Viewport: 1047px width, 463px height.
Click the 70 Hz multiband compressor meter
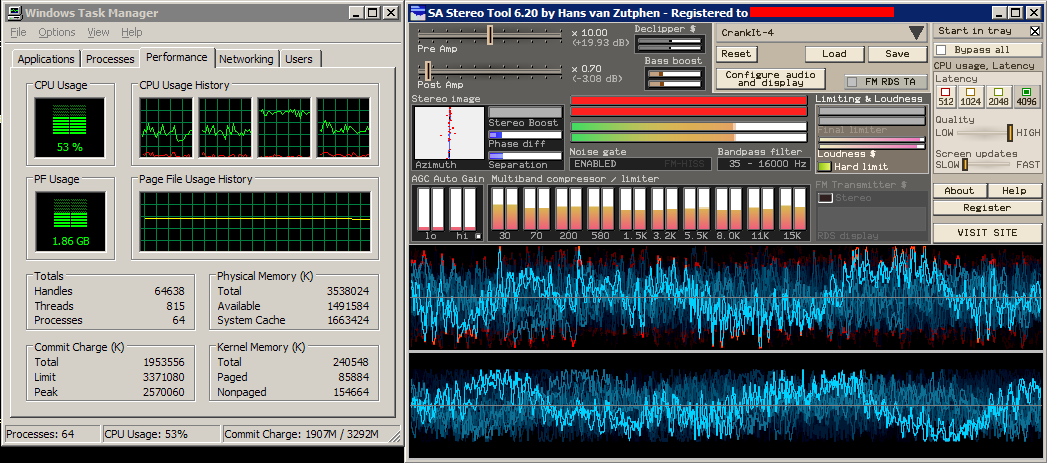tap(537, 208)
